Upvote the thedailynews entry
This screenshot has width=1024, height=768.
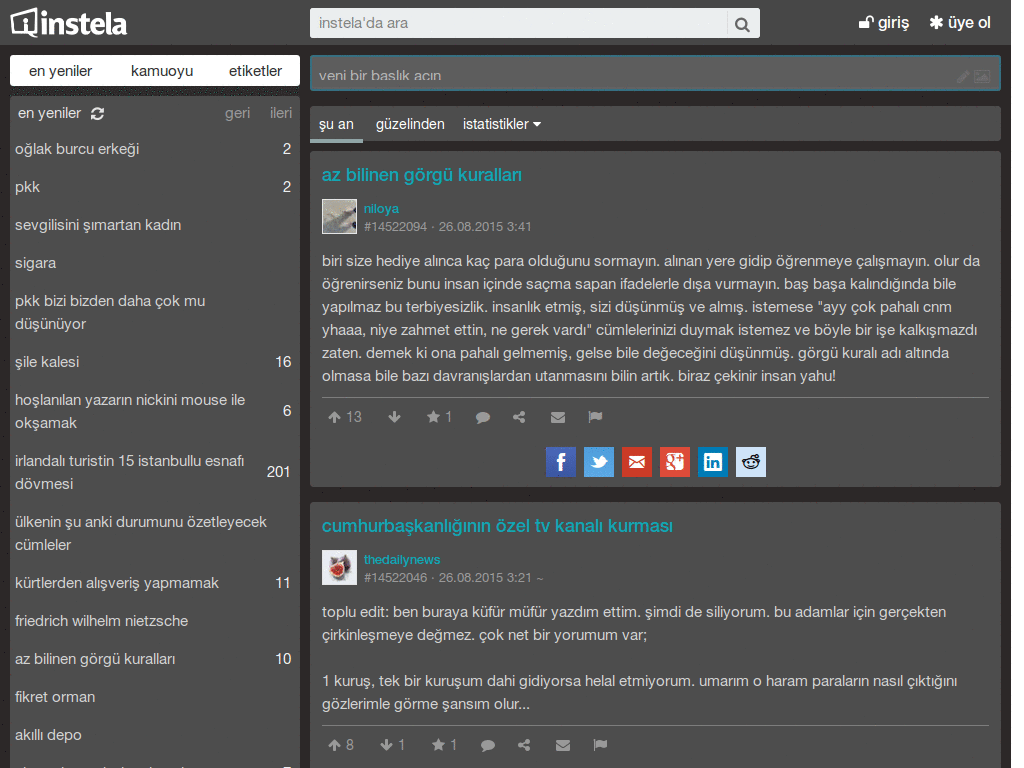tap(335, 745)
